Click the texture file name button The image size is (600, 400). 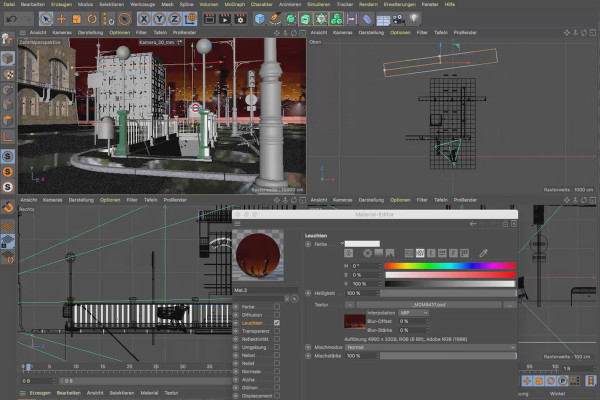(x=429, y=305)
